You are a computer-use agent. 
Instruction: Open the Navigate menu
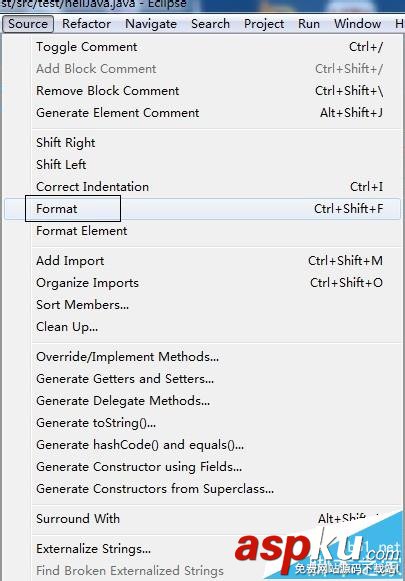pos(151,24)
